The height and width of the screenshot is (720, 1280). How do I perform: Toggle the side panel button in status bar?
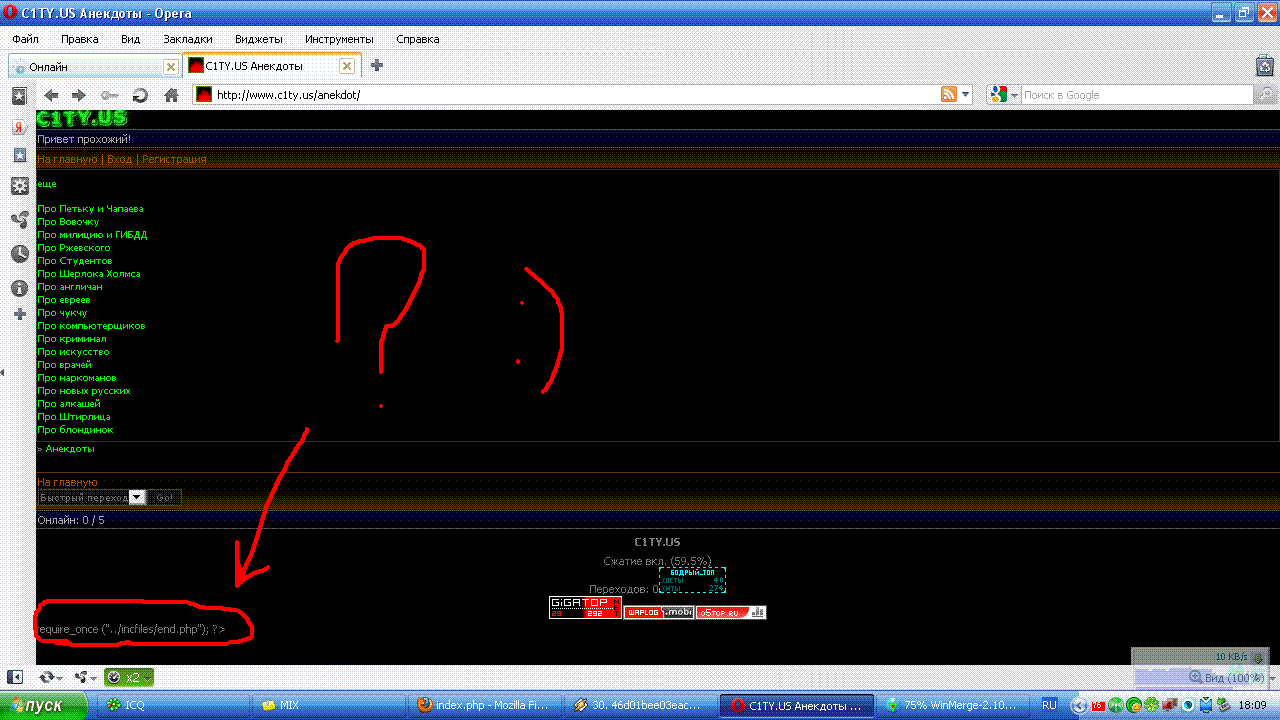tap(16, 677)
